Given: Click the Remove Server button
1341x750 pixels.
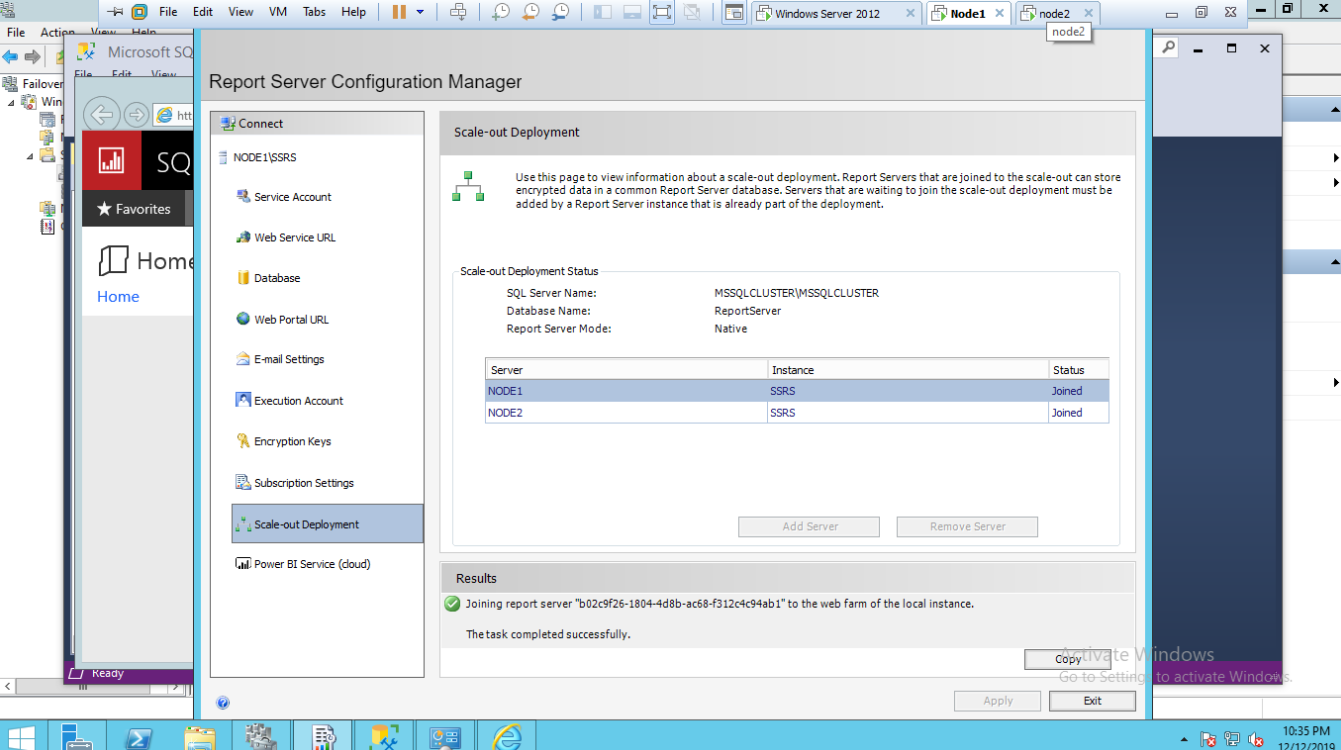Looking at the screenshot, I should point(967,526).
